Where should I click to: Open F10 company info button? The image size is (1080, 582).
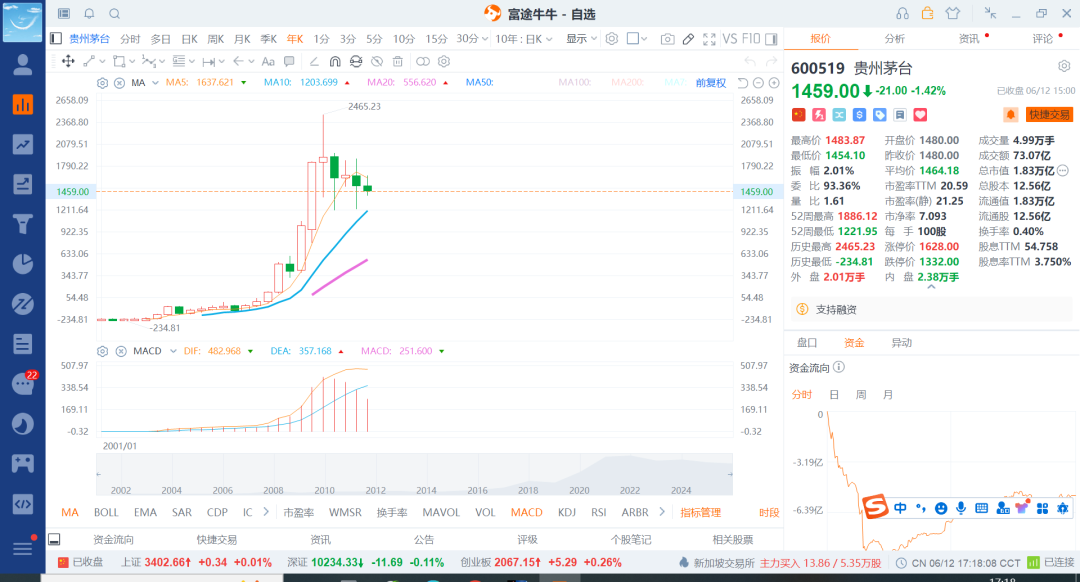[x=751, y=39]
